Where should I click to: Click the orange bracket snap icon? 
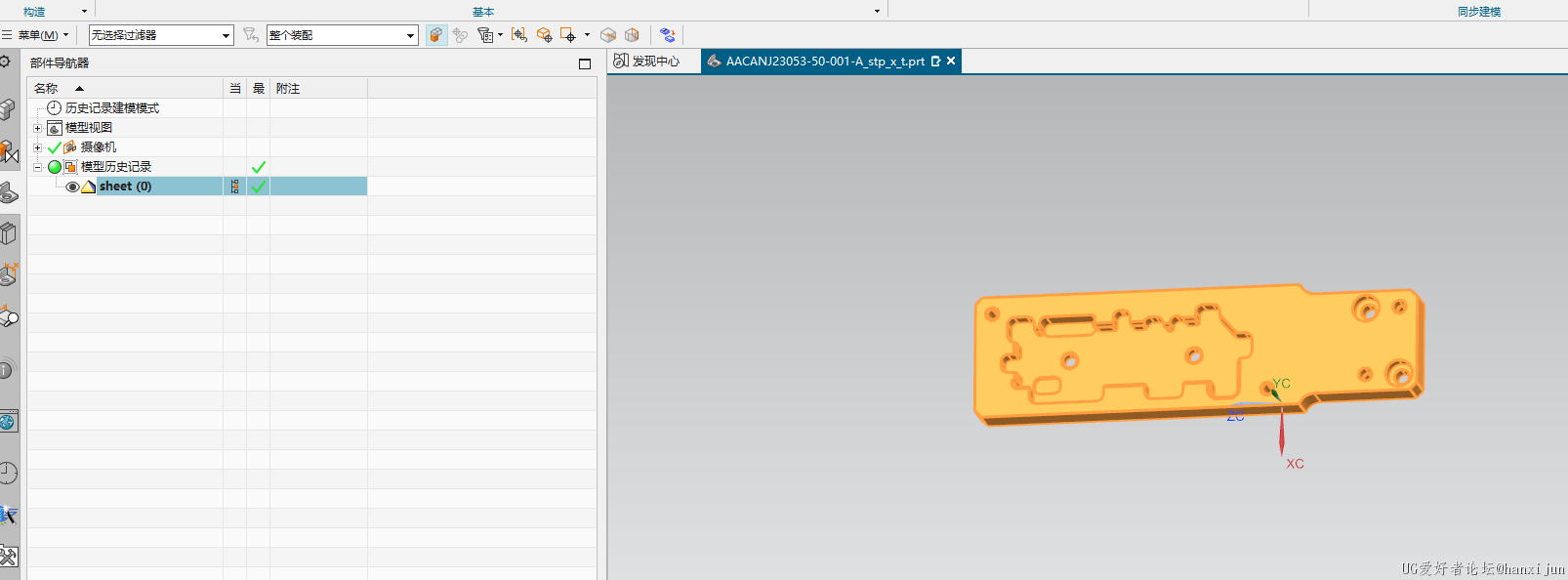[x=519, y=35]
